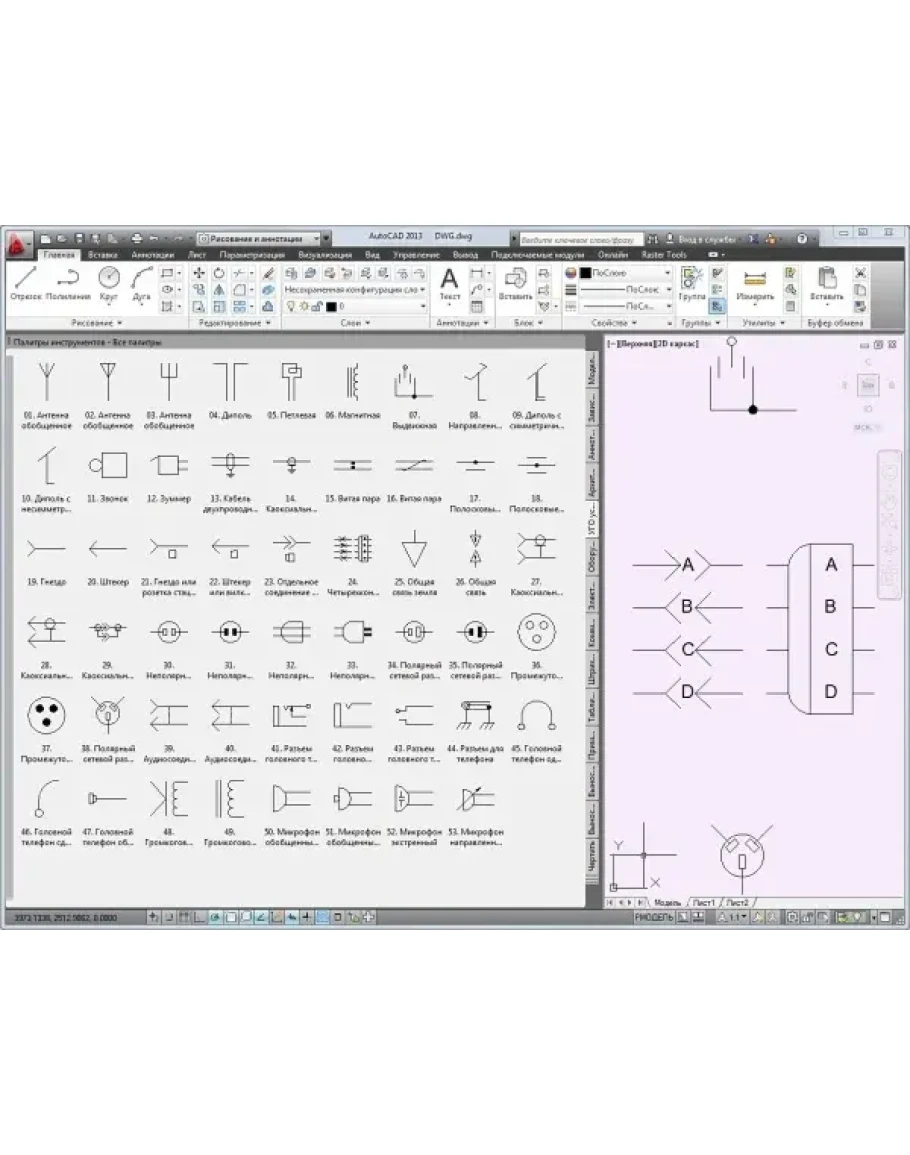Switch to the Лист1 layout tab
Screen dimensions: 910x1155
(x=704, y=902)
